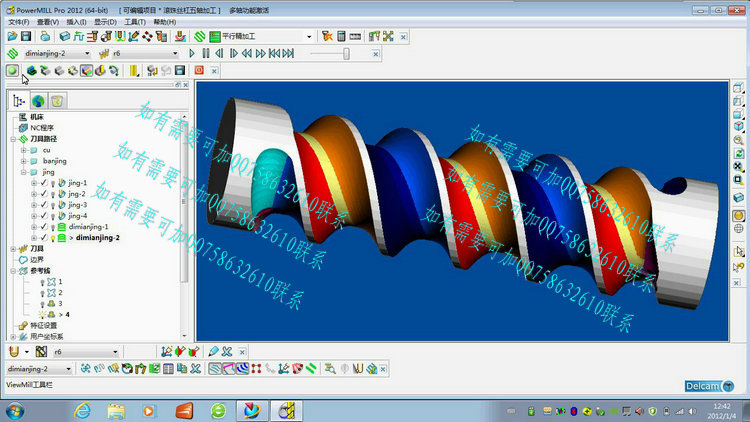Expand the cu folder
The image size is (750, 422).
(x=23, y=150)
